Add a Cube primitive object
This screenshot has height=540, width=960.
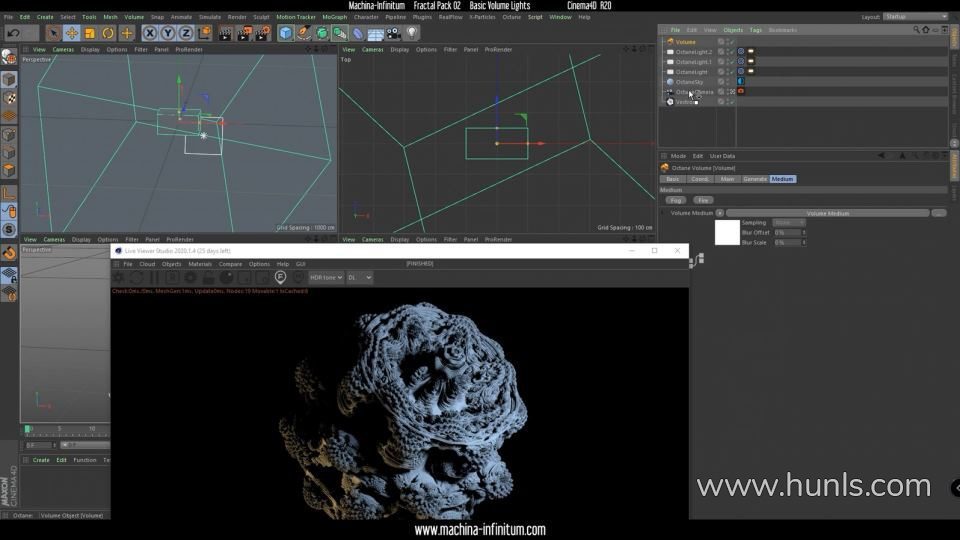tap(286, 33)
